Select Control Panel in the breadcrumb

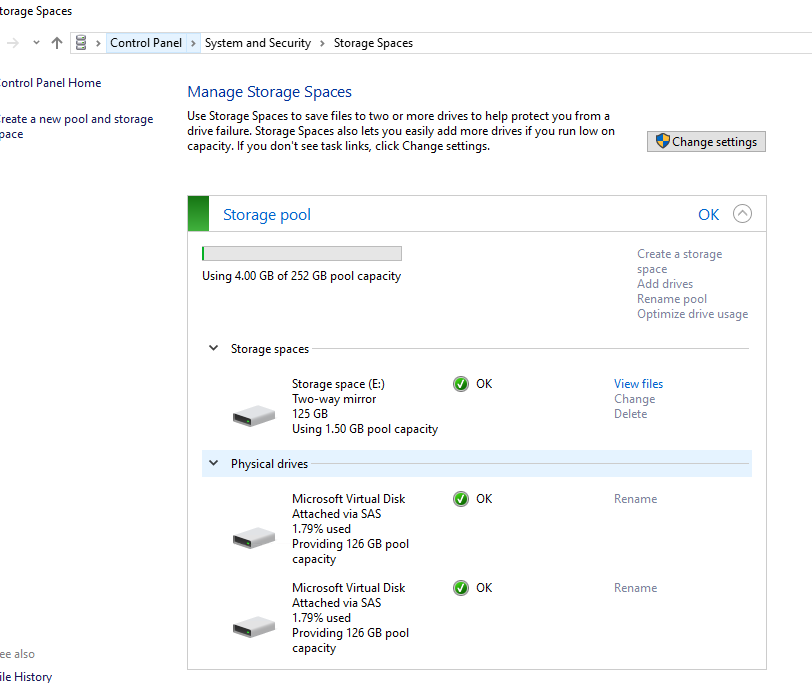pyautogui.click(x=146, y=43)
